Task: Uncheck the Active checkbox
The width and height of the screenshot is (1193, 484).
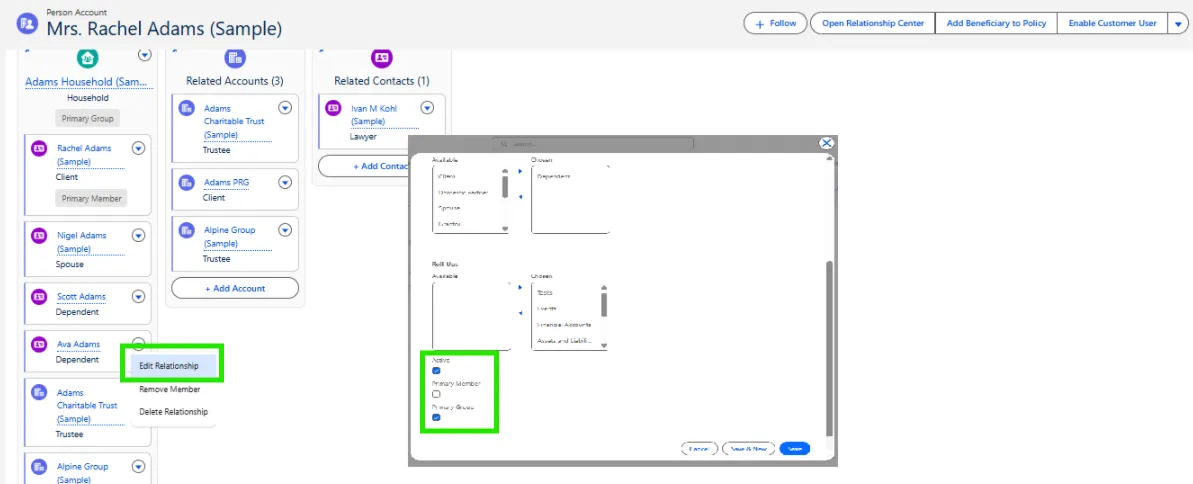Action: click(436, 371)
